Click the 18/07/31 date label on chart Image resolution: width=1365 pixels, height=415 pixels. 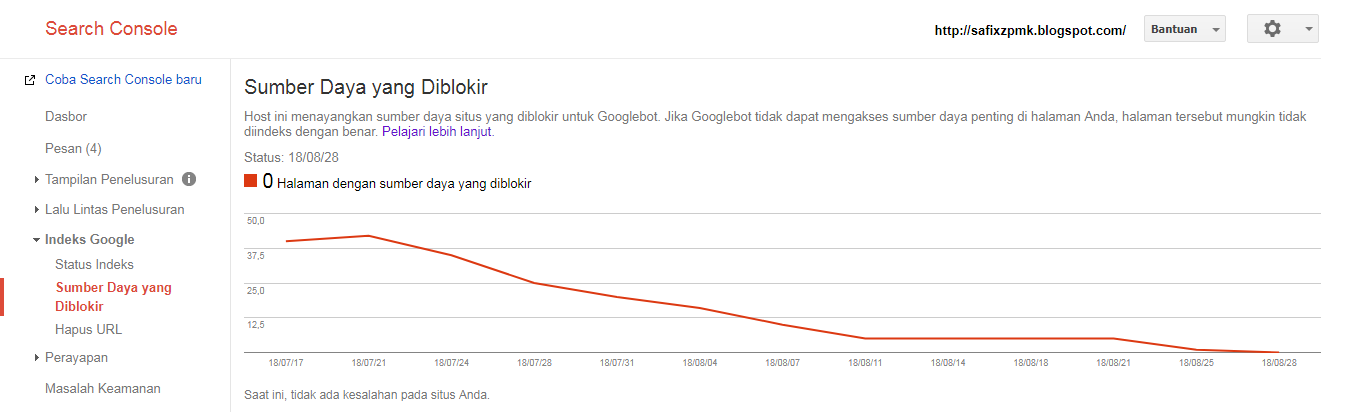pyautogui.click(x=617, y=362)
